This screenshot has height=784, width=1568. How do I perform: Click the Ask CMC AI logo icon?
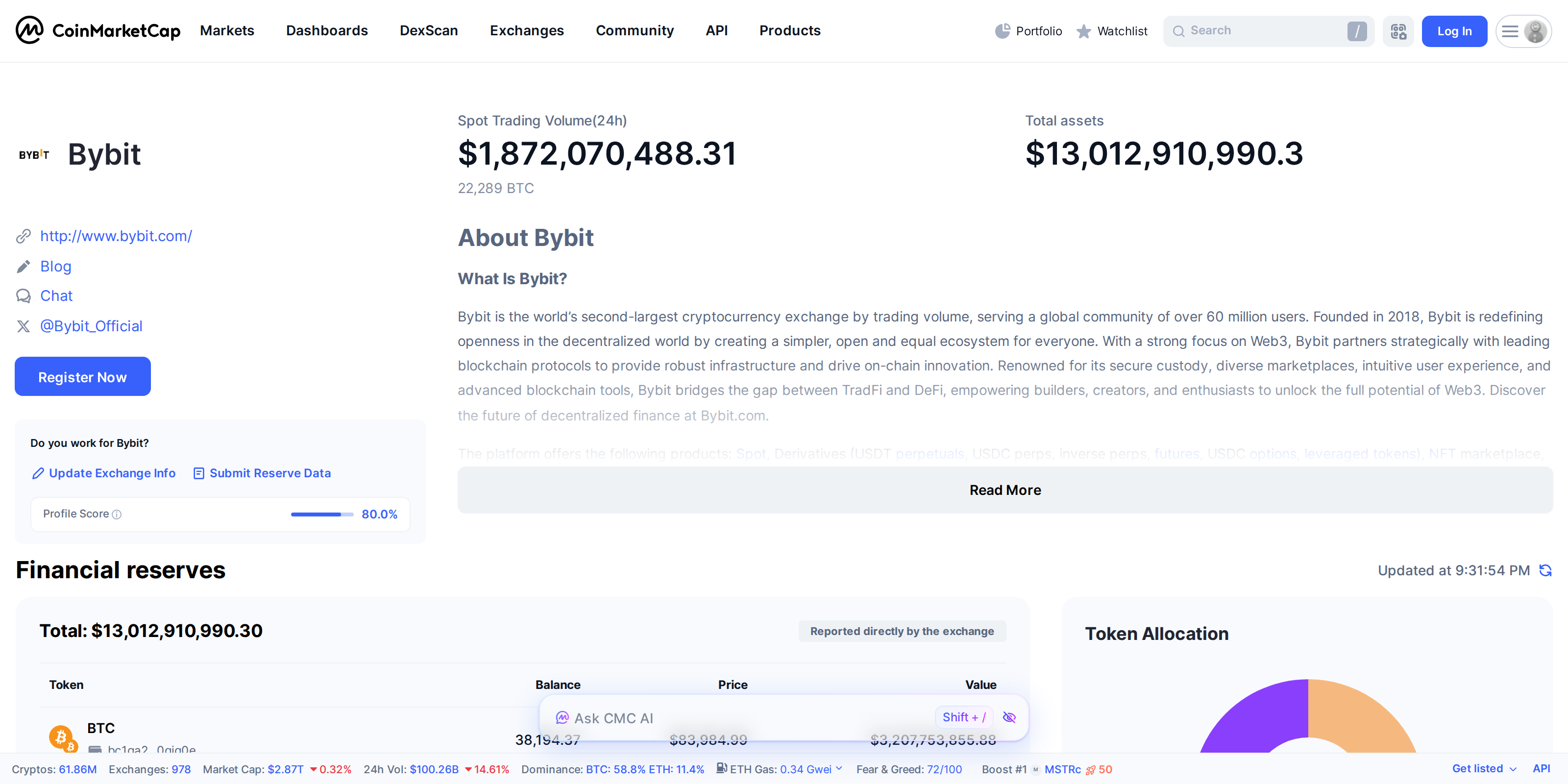[562, 718]
